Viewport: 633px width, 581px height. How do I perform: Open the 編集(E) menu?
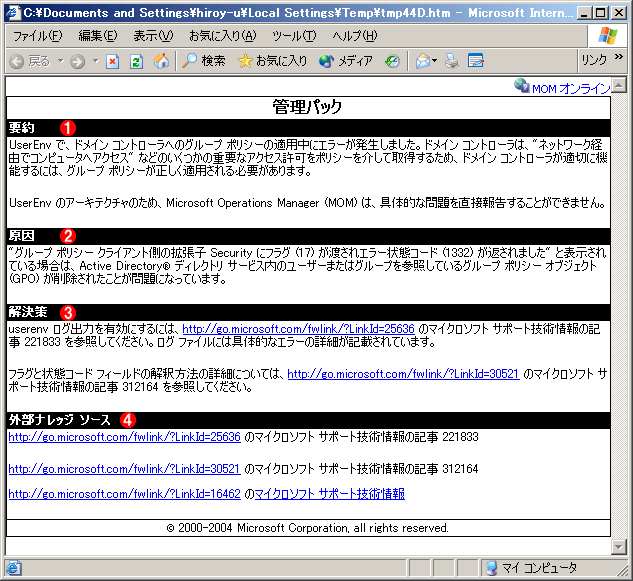pyautogui.click(x=98, y=36)
